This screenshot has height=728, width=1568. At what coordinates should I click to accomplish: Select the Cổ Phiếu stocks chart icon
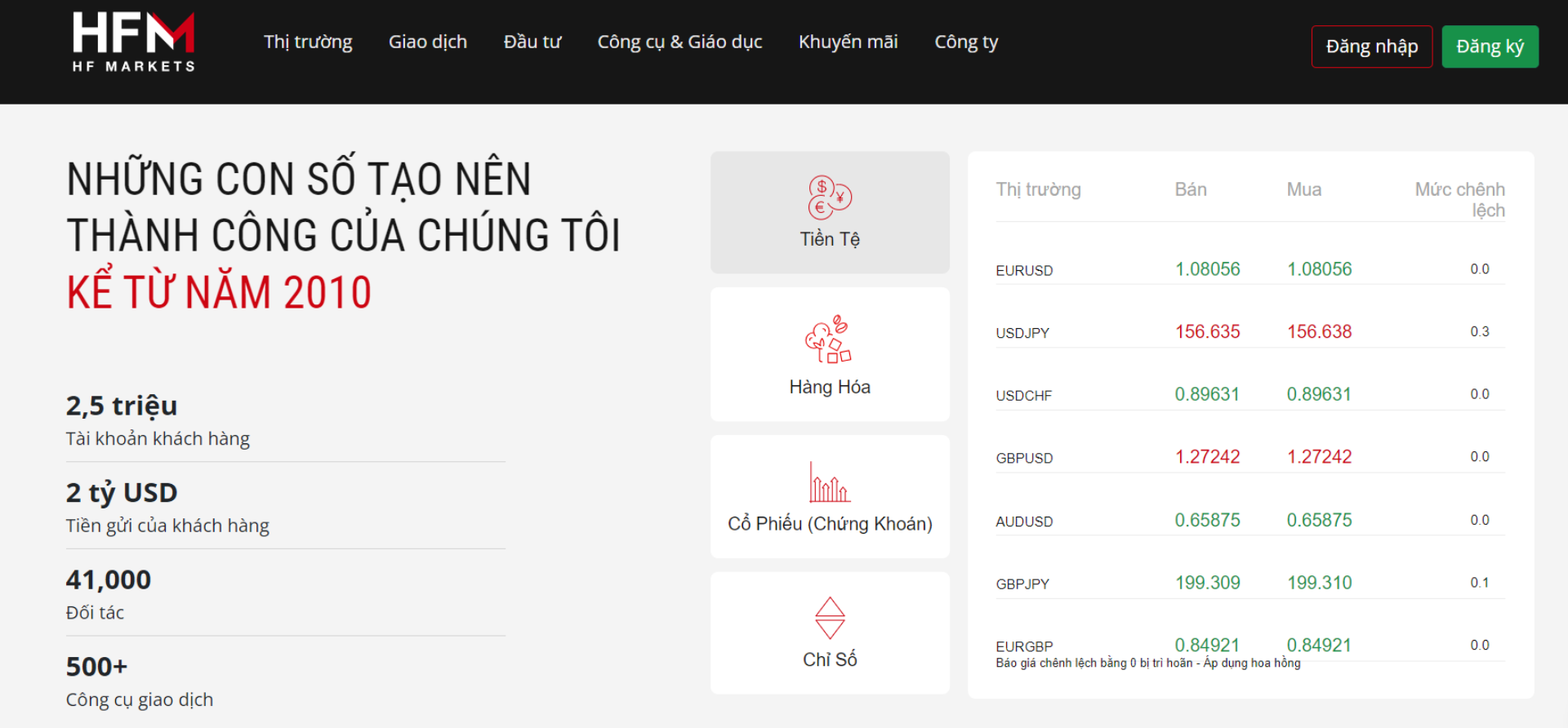(830, 482)
